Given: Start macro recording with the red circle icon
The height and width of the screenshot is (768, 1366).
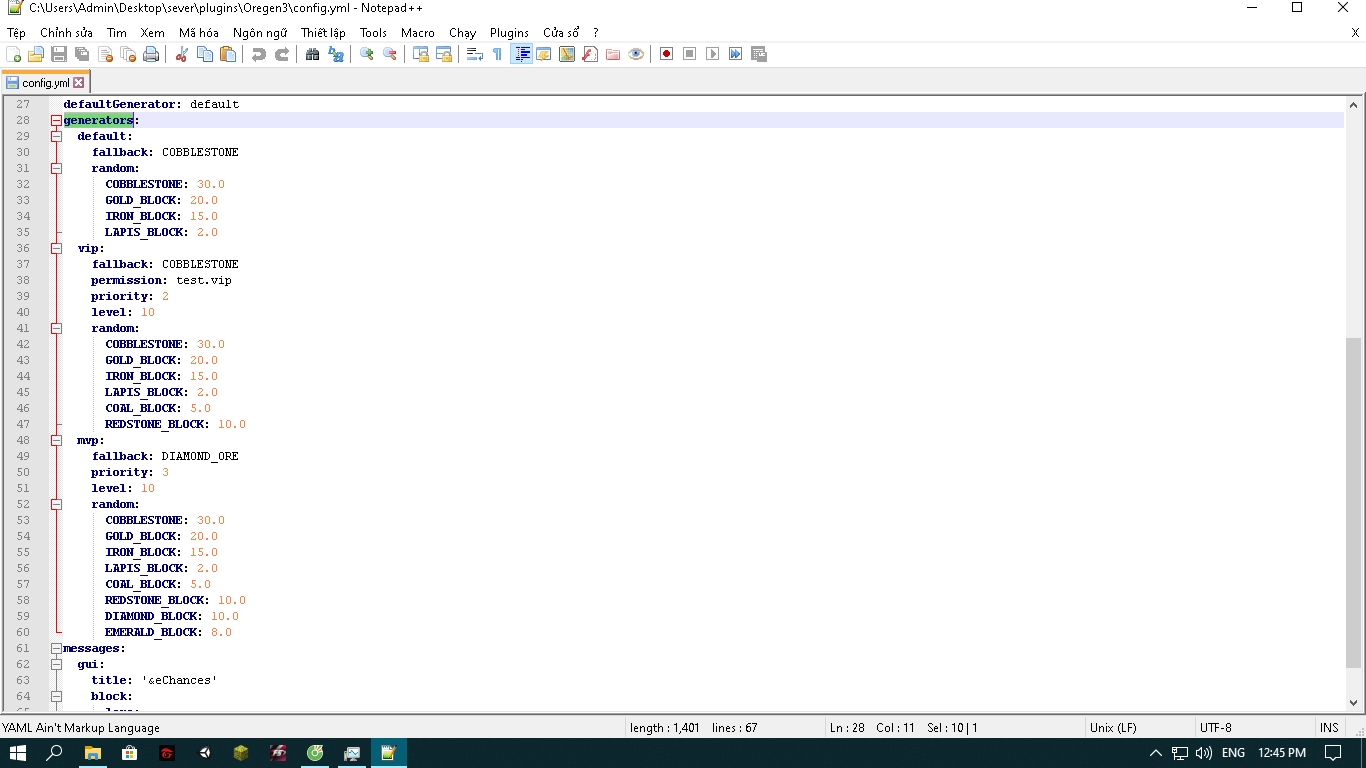Looking at the screenshot, I should 666,54.
